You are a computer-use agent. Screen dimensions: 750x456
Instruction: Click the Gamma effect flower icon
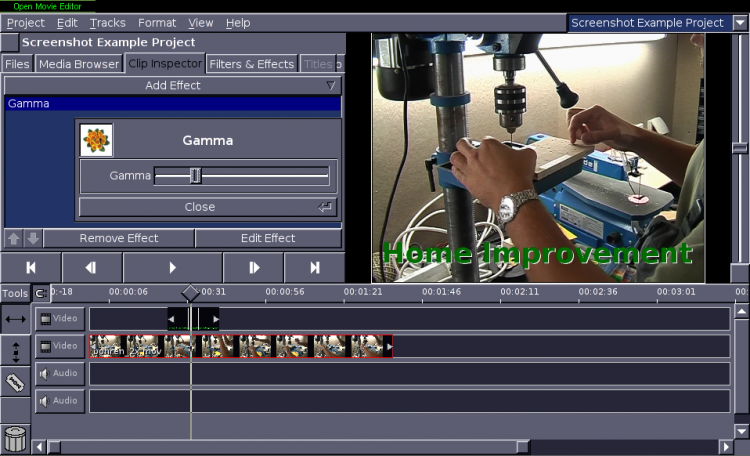tap(96, 140)
